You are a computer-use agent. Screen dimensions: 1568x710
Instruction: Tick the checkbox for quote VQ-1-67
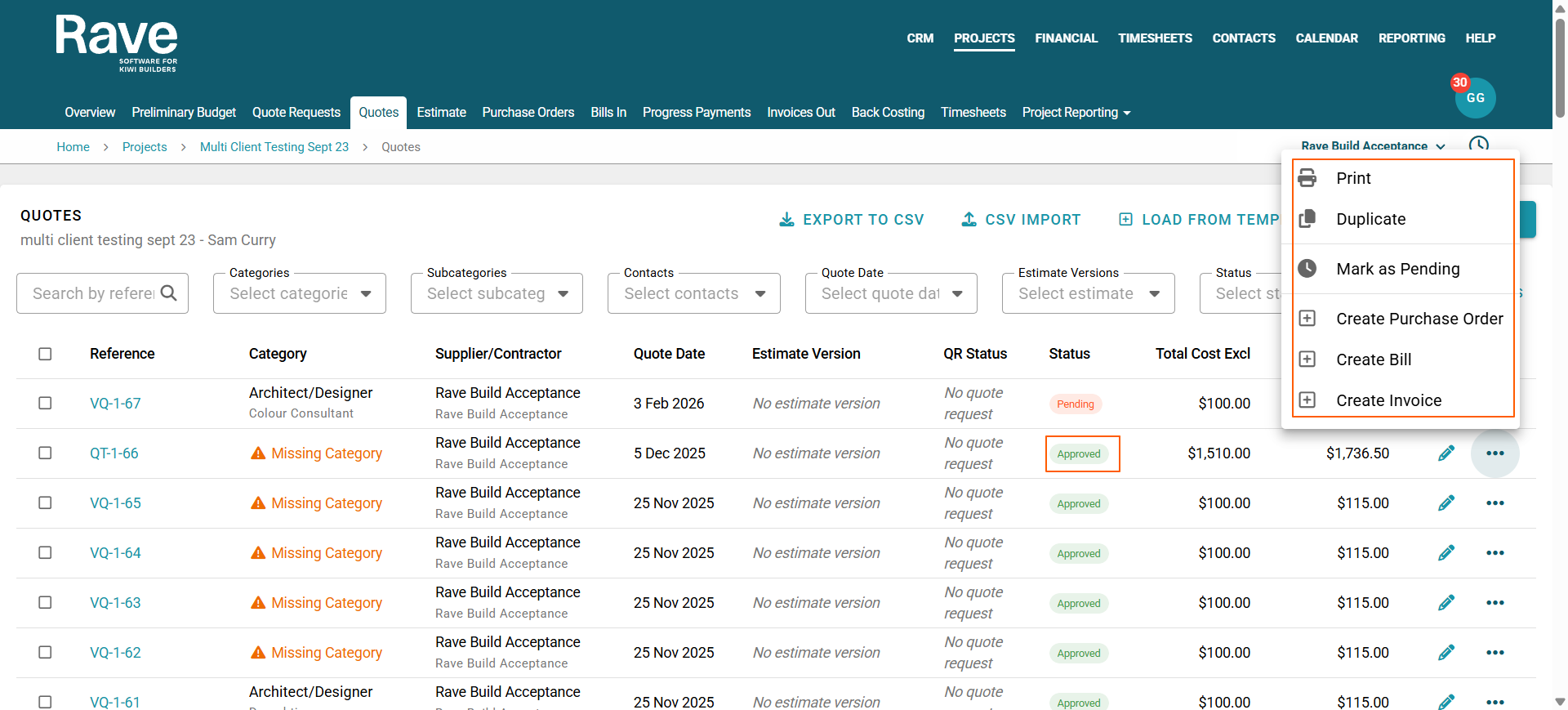45,404
